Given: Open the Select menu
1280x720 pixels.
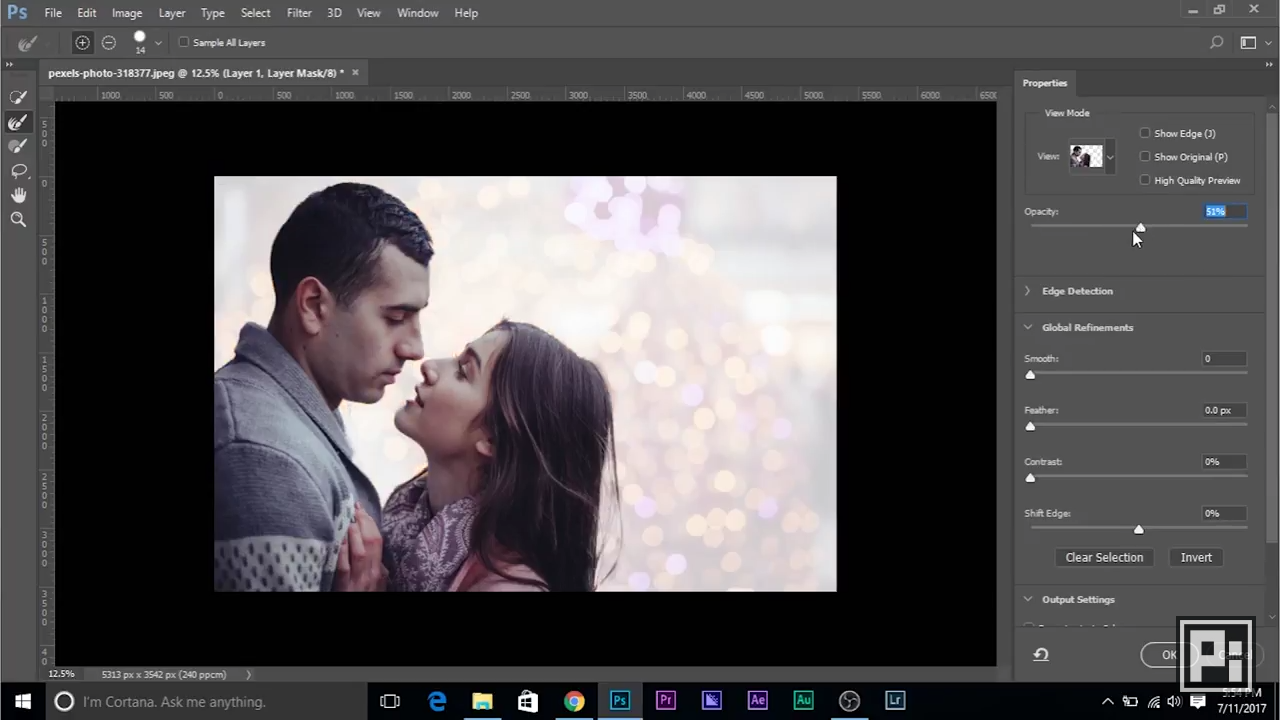Looking at the screenshot, I should click(x=256, y=13).
